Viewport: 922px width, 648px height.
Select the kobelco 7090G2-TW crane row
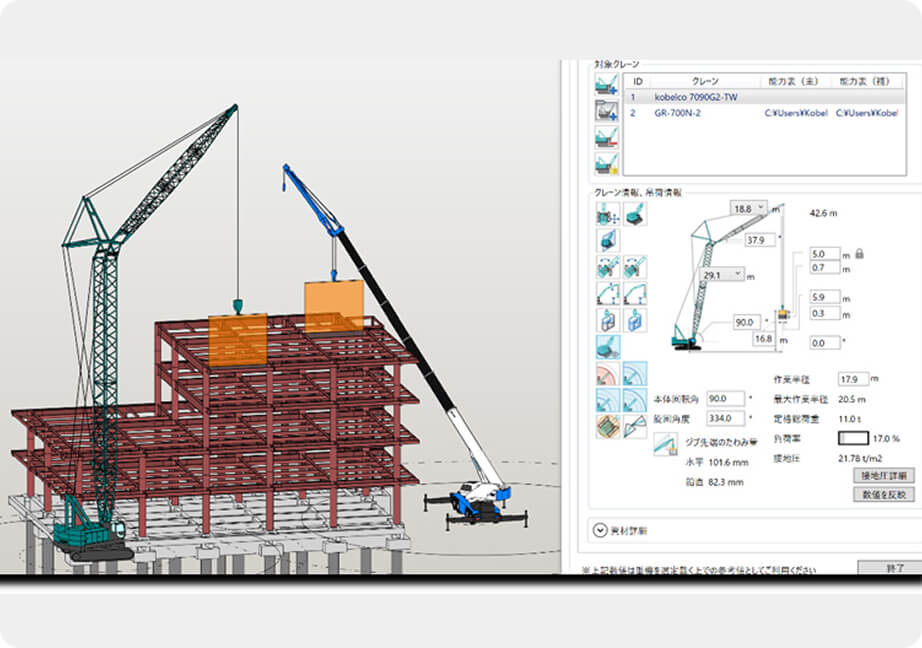[x=697, y=97]
